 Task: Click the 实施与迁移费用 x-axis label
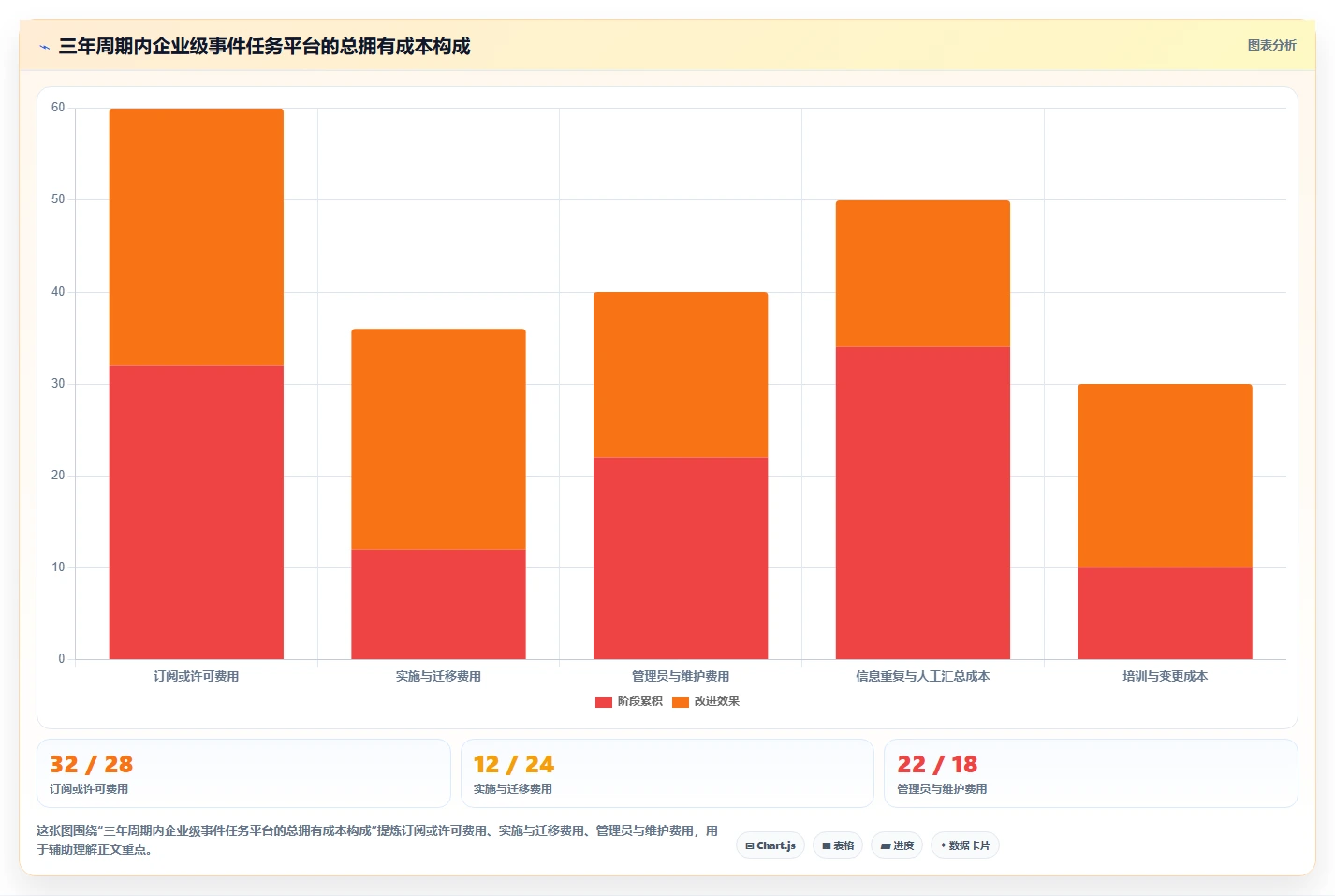(x=438, y=676)
